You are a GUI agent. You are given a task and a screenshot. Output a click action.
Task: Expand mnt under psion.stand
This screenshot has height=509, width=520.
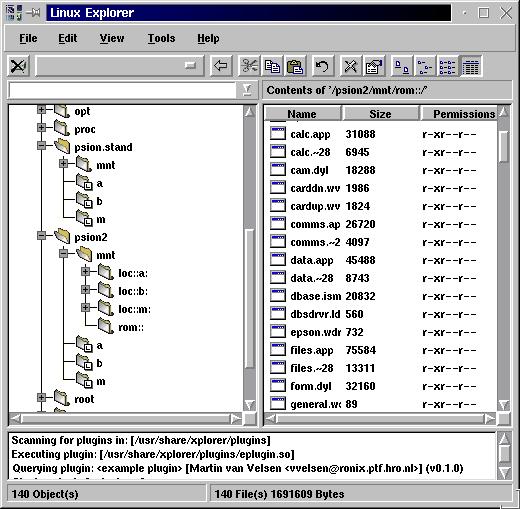point(63,163)
